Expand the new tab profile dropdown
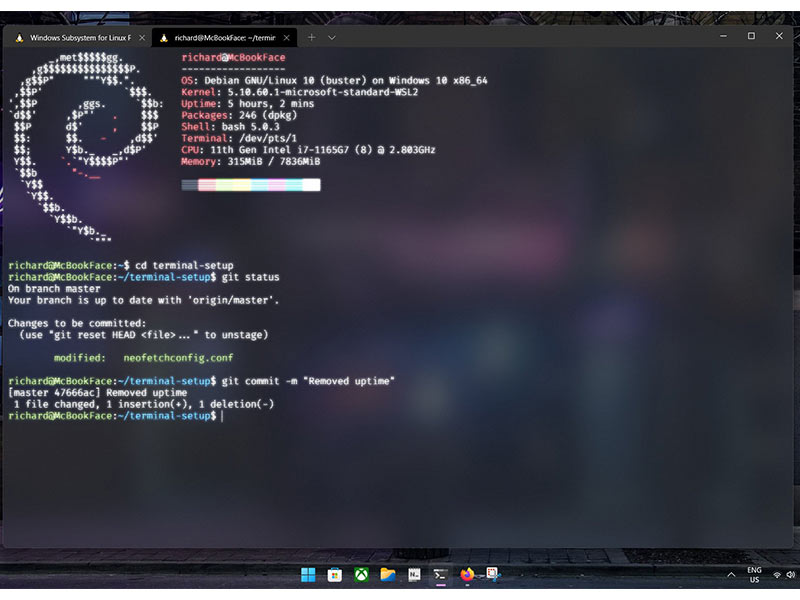 332,37
